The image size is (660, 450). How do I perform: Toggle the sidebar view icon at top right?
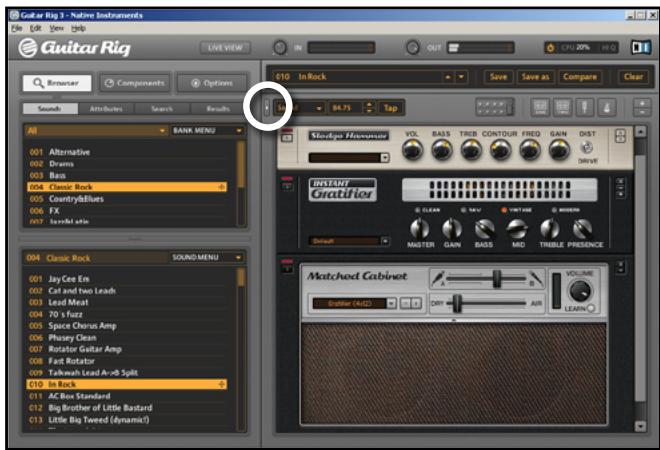[x=641, y=48]
